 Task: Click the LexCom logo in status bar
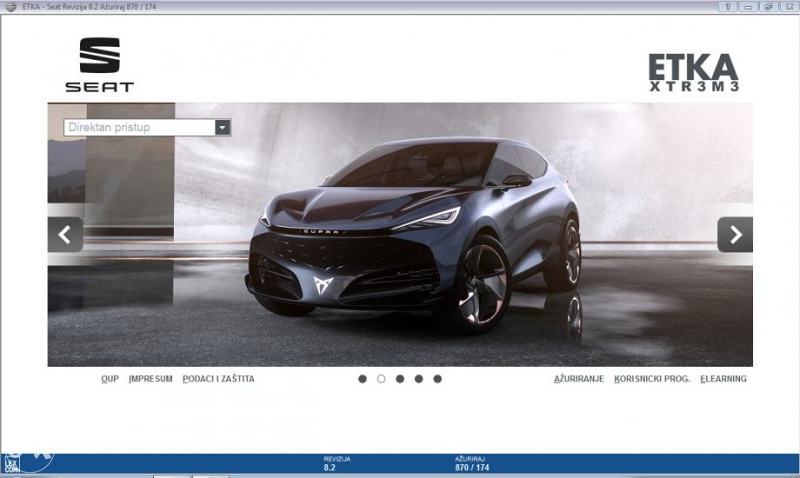(11, 463)
